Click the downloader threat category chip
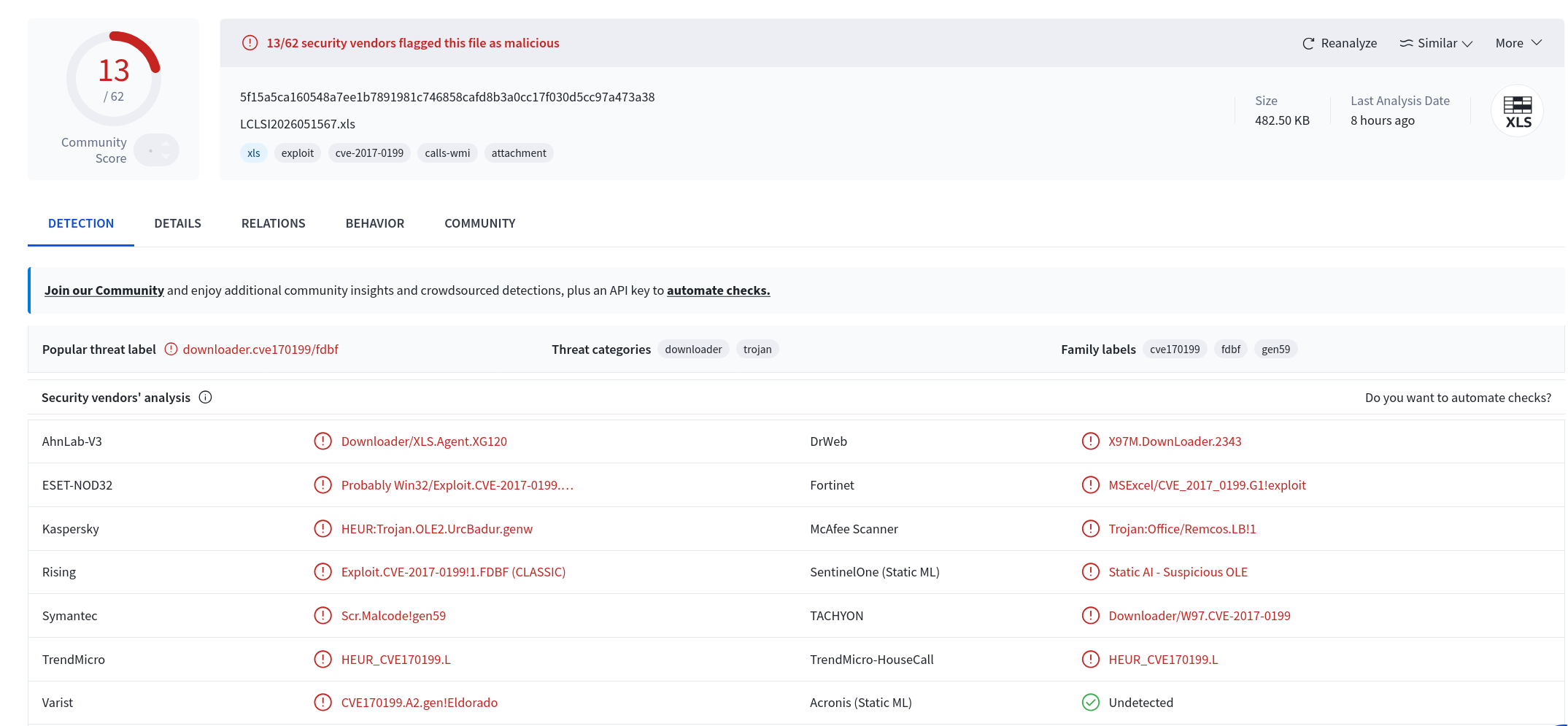Viewport: 1568px width, 726px height. 693,350
